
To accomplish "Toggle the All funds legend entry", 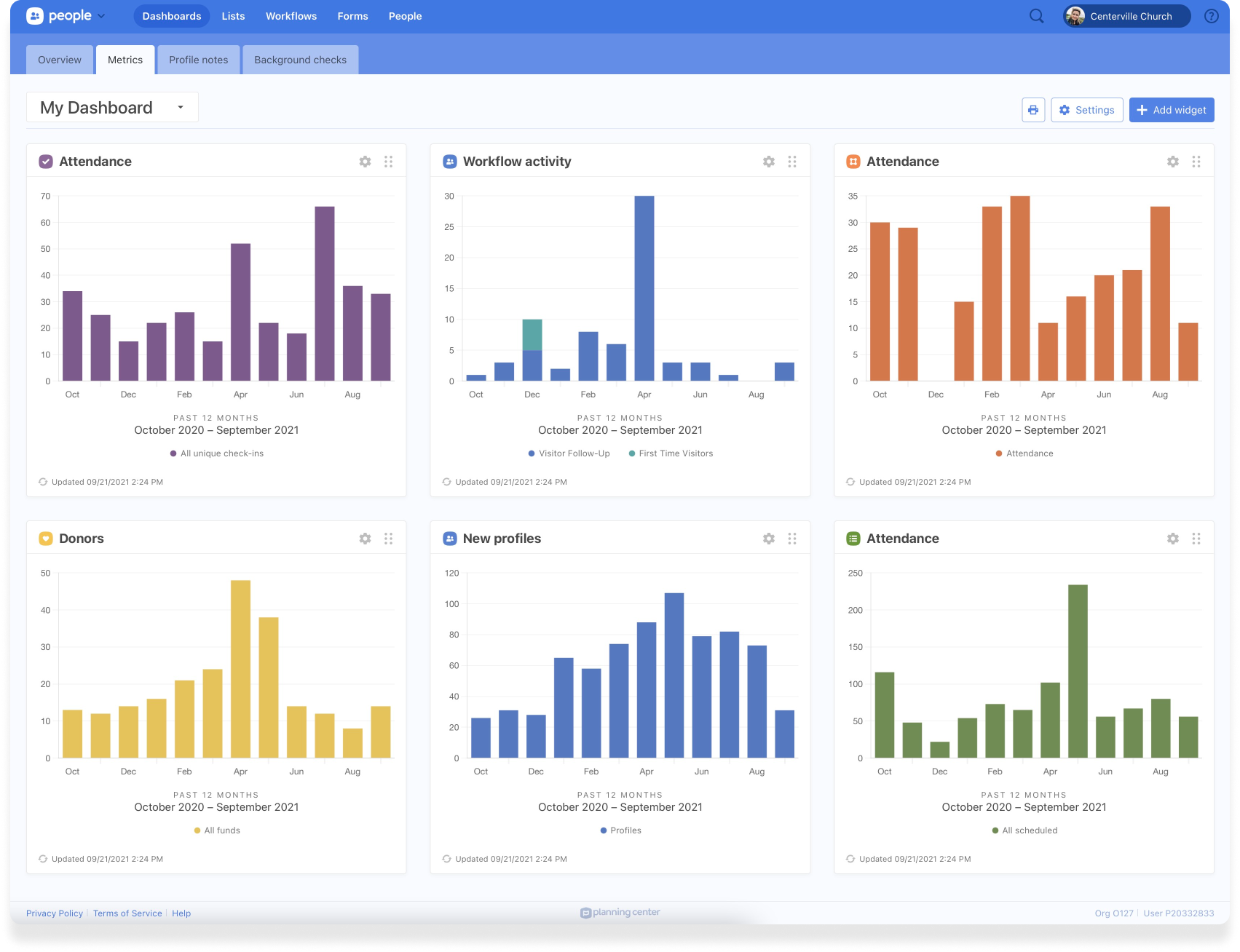I will [x=217, y=830].
